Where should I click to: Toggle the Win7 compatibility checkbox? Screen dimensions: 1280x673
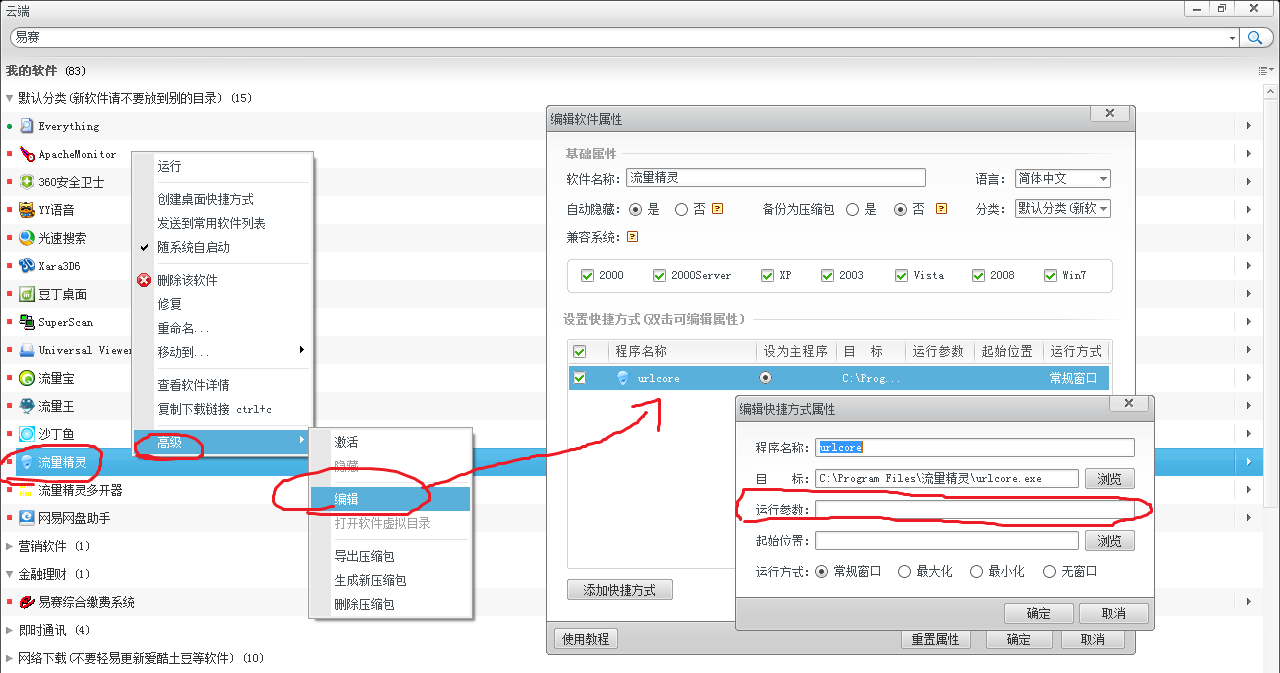pos(1050,275)
